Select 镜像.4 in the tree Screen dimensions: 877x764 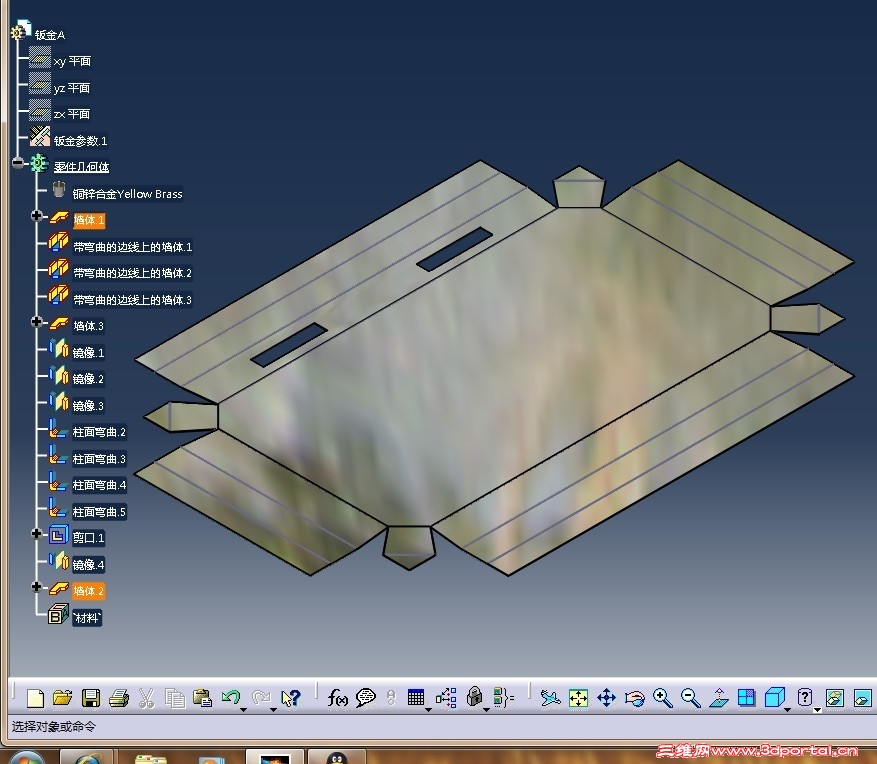coord(88,564)
